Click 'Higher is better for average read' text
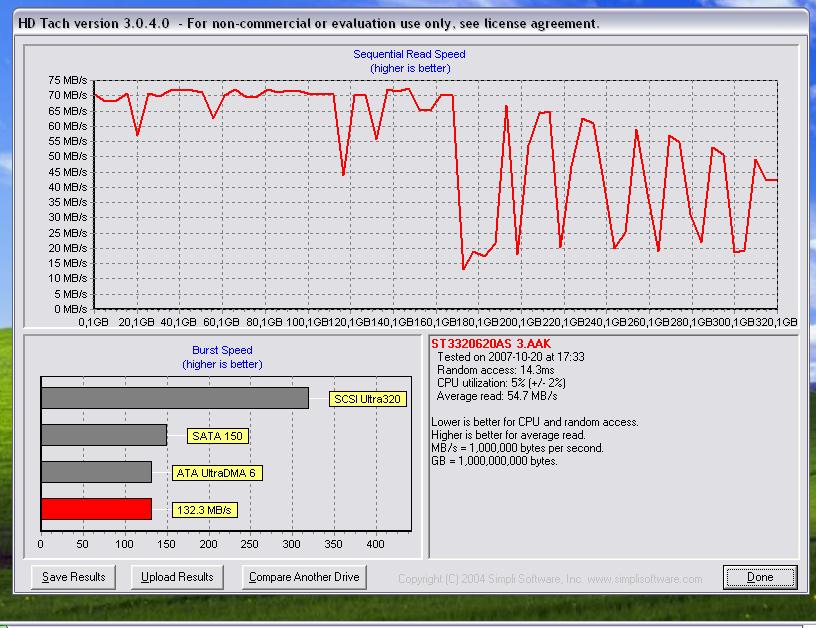 [x=508, y=435]
